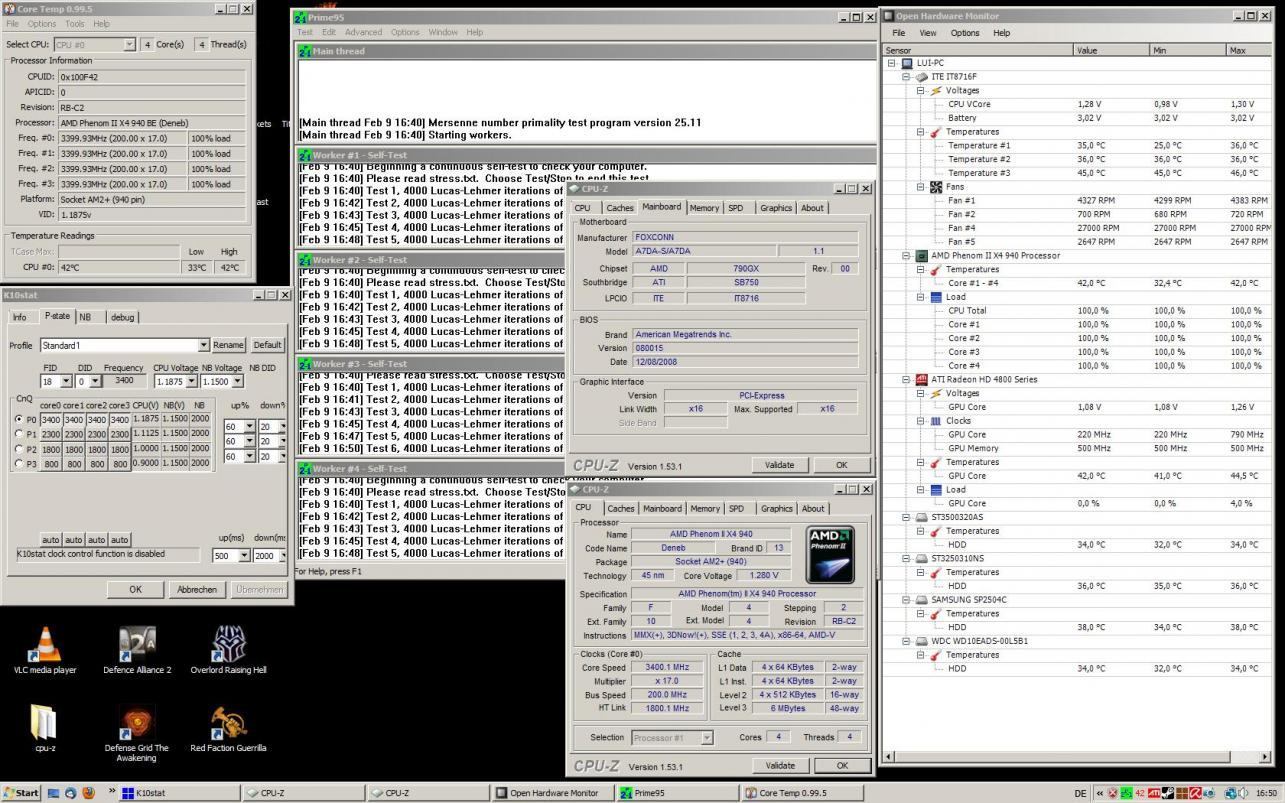The height and width of the screenshot is (803, 1285).
Task: Open the FID dropdown in K10stat
Action: coord(66,381)
